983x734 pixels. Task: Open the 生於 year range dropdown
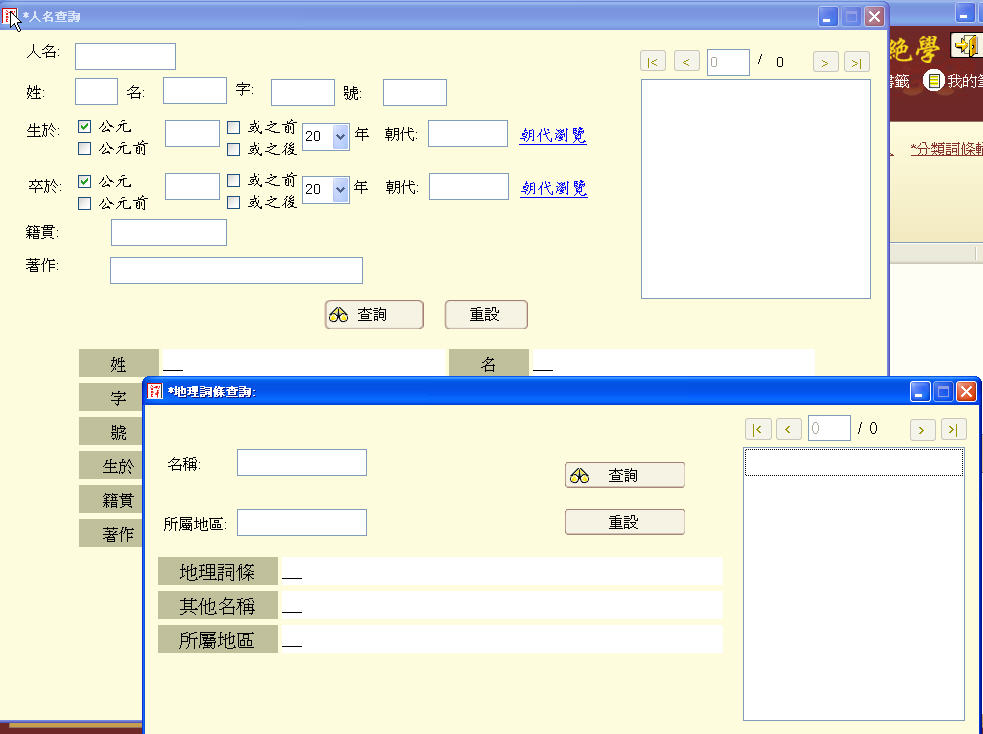click(340, 137)
